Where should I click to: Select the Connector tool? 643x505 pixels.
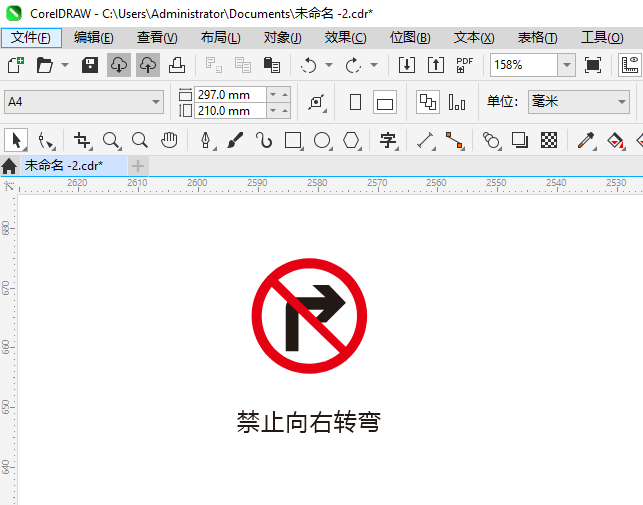454,141
